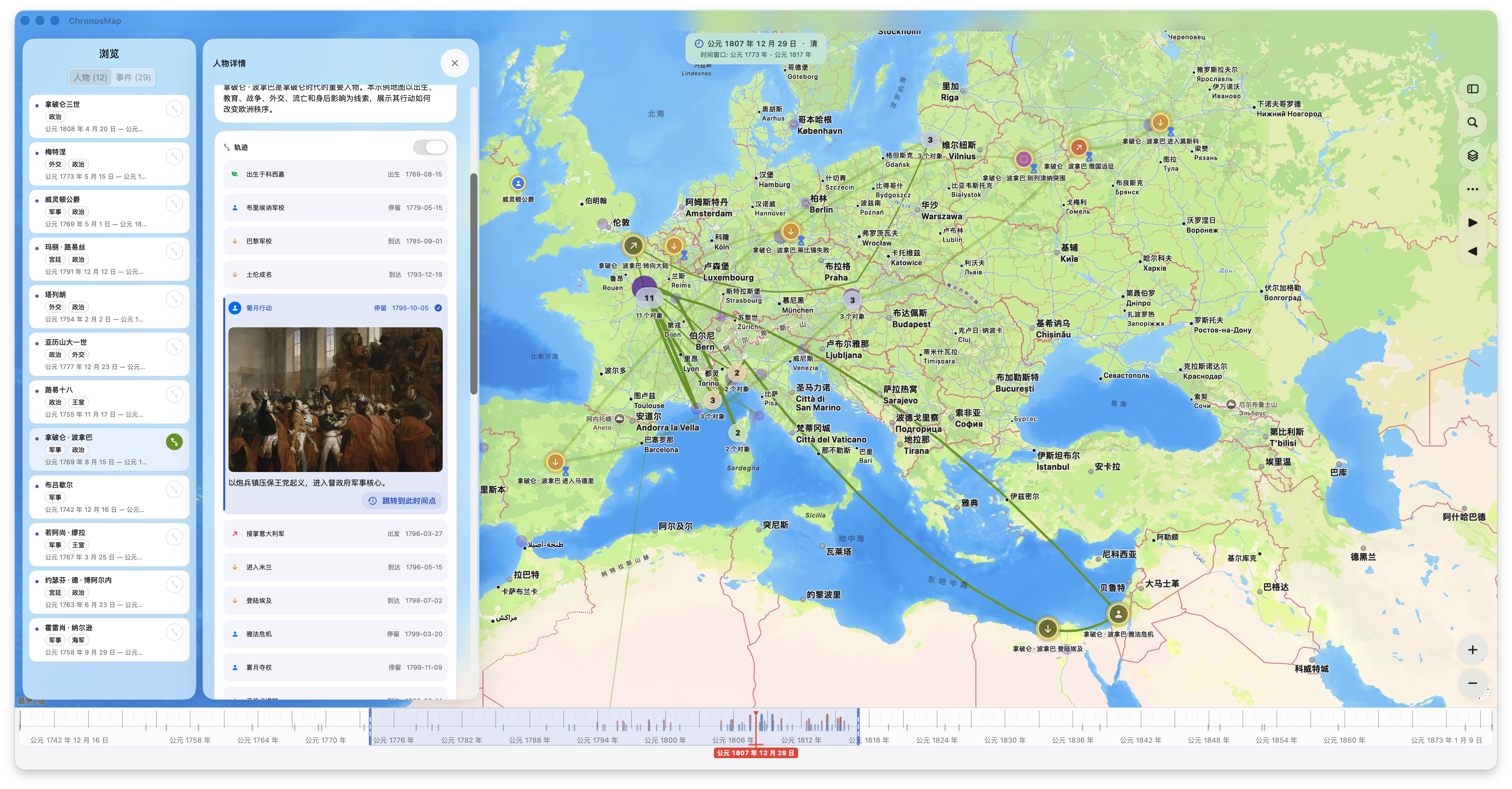
Task: Open the 路易十八 person card
Action: 109,401
